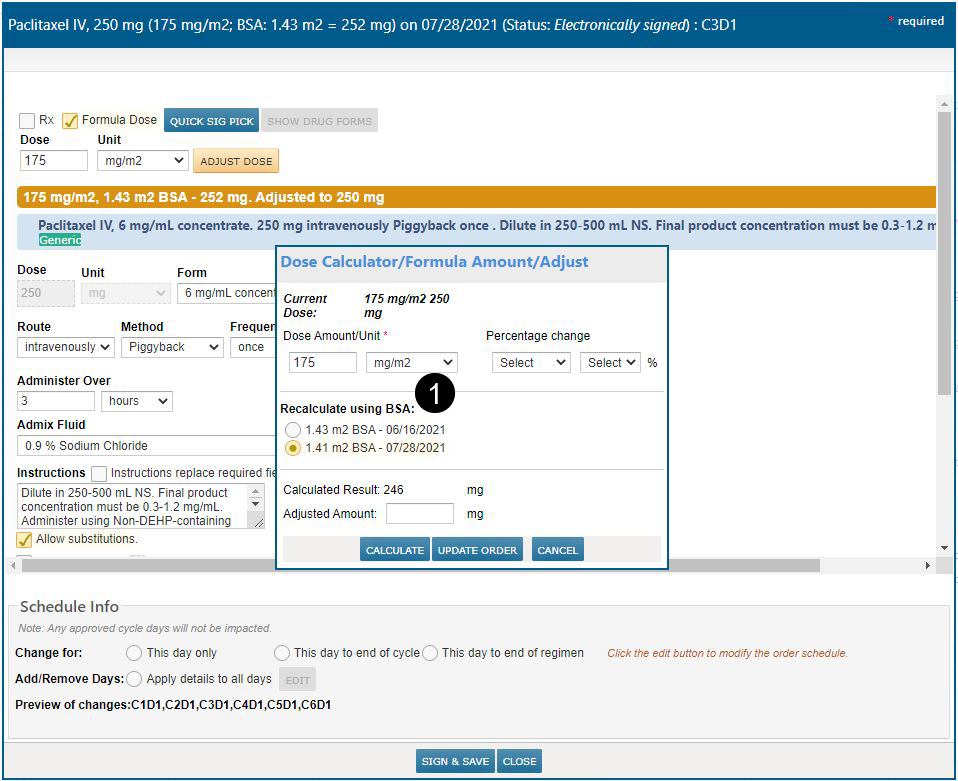Toggle the Rx checkbox
This screenshot has height=781, width=958.
pos(27,121)
